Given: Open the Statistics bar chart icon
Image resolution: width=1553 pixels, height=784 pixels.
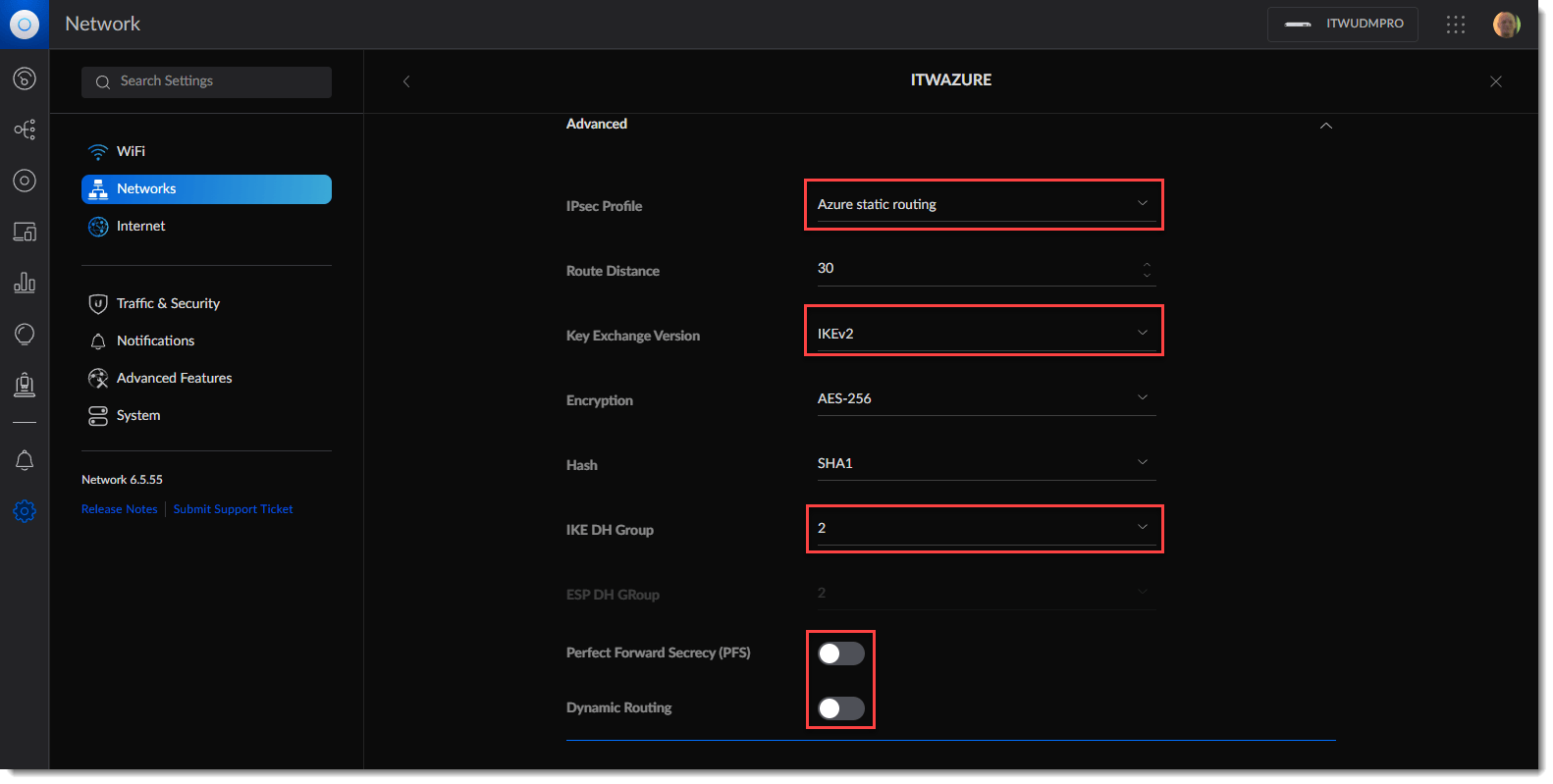Looking at the screenshot, I should (x=25, y=283).
